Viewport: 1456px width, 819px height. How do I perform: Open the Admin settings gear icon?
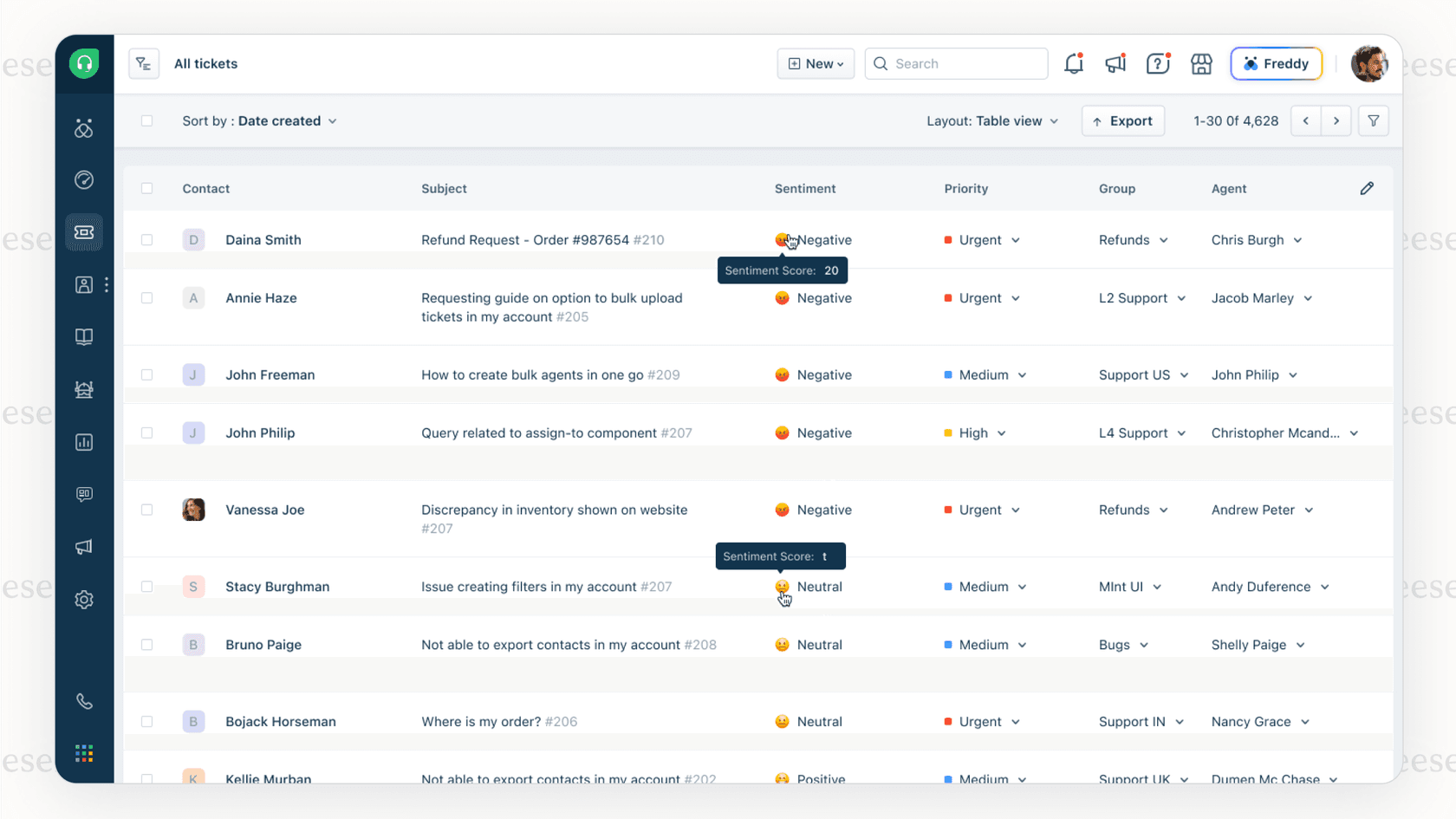click(84, 599)
